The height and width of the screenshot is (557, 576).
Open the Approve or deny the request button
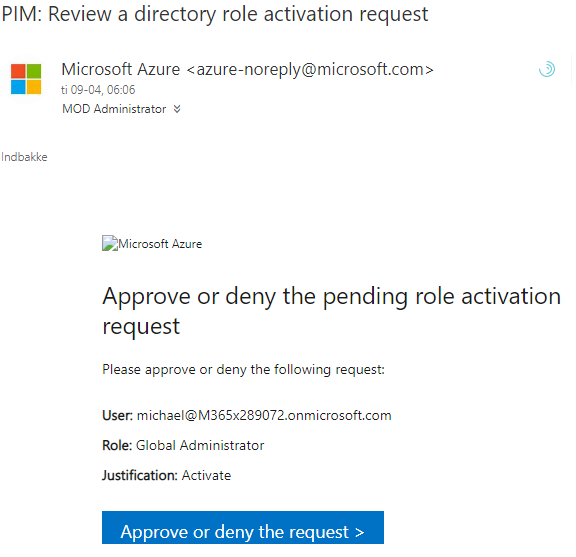(243, 527)
